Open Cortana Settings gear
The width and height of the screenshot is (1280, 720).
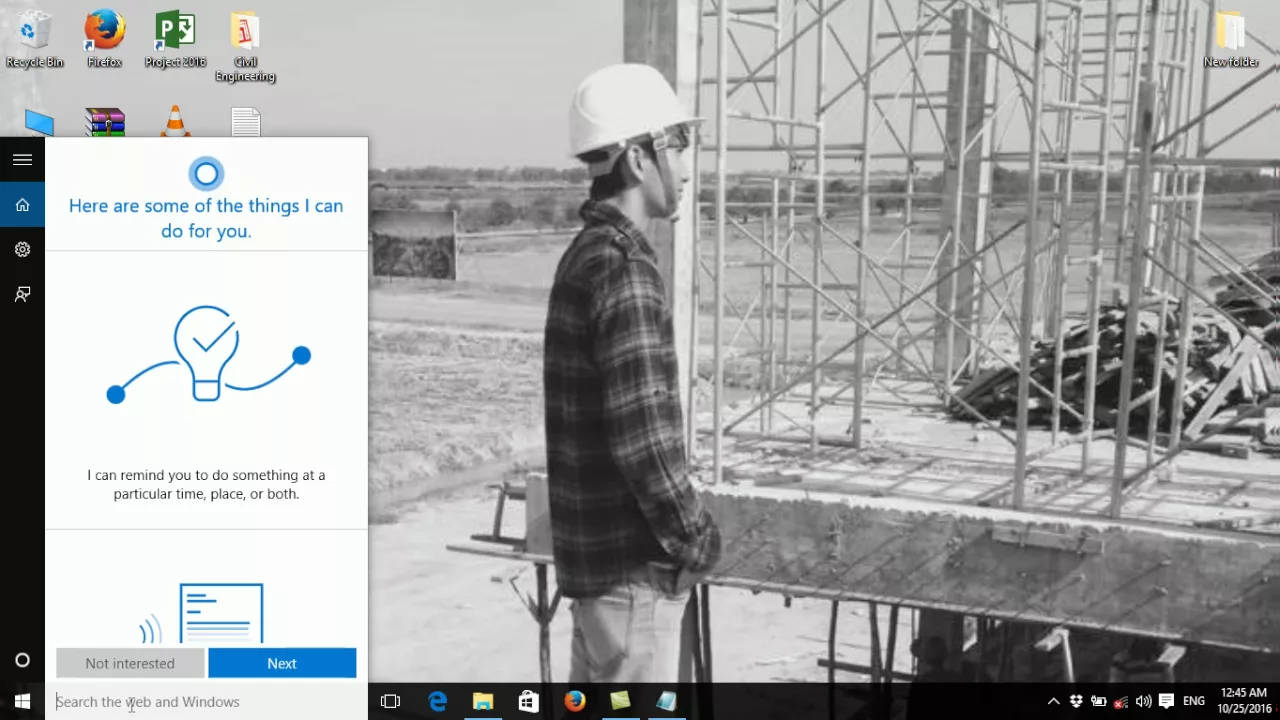tap(22, 249)
